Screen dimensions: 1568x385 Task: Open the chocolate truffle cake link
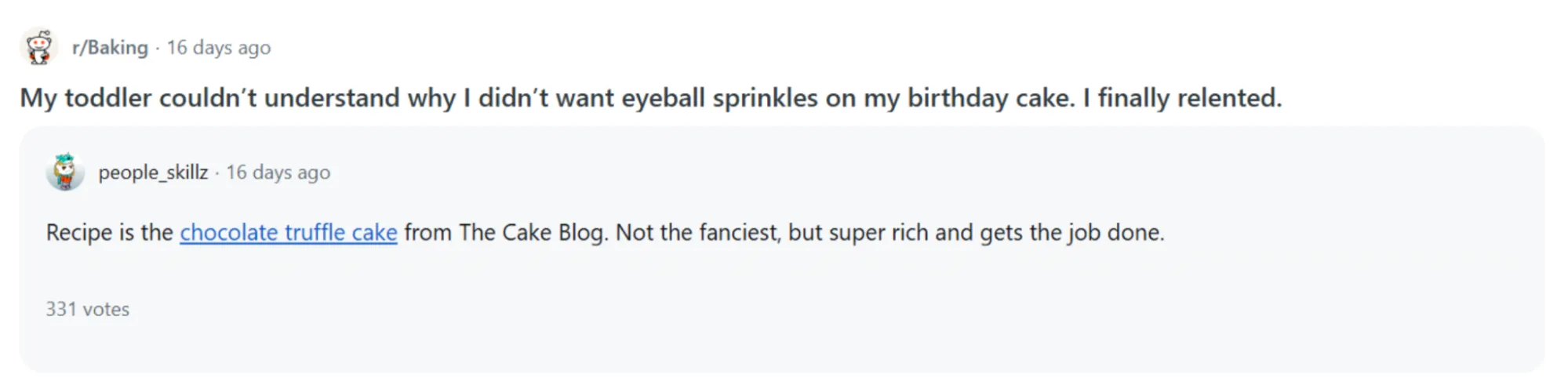pos(288,233)
